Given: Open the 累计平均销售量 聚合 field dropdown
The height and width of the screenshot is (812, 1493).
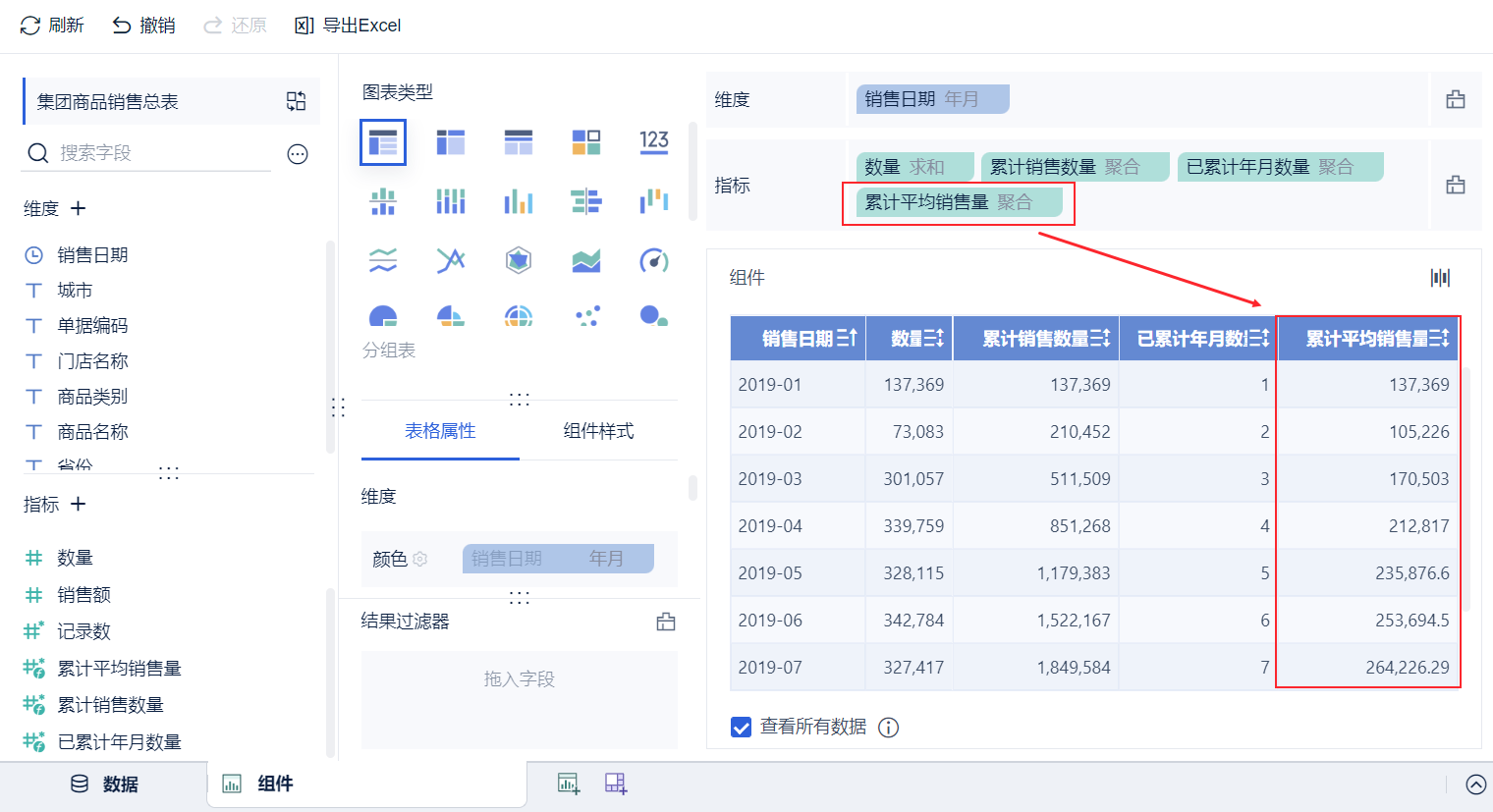Looking at the screenshot, I should [x=960, y=202].
